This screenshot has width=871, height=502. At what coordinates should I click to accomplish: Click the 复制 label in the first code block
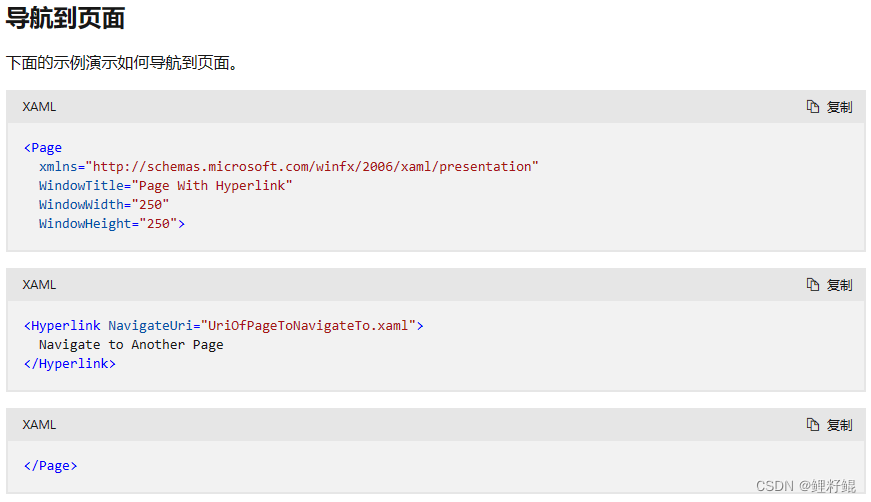coord(839,107)
